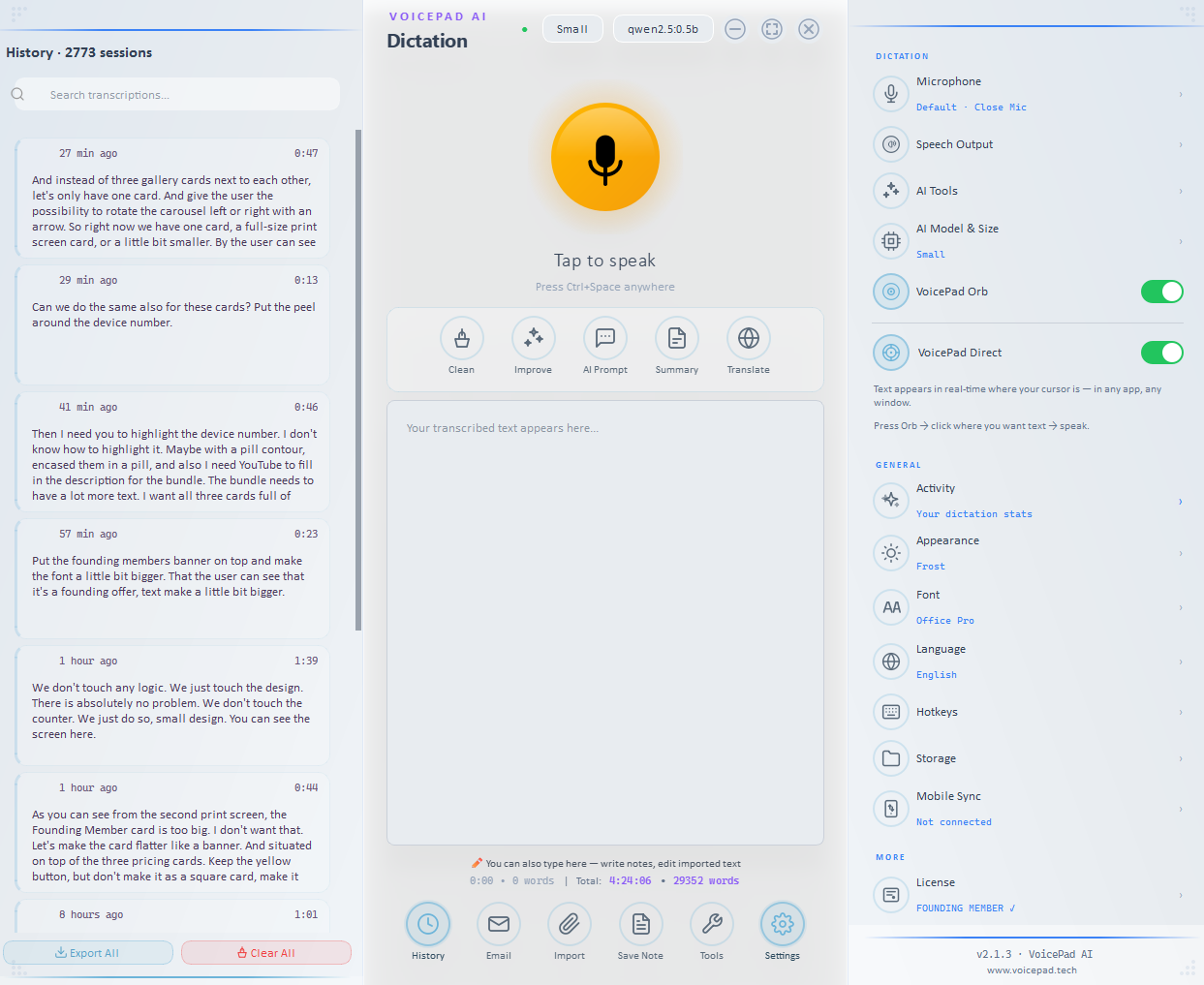
Task: Expand the License row chevron
Action: 1181,895
